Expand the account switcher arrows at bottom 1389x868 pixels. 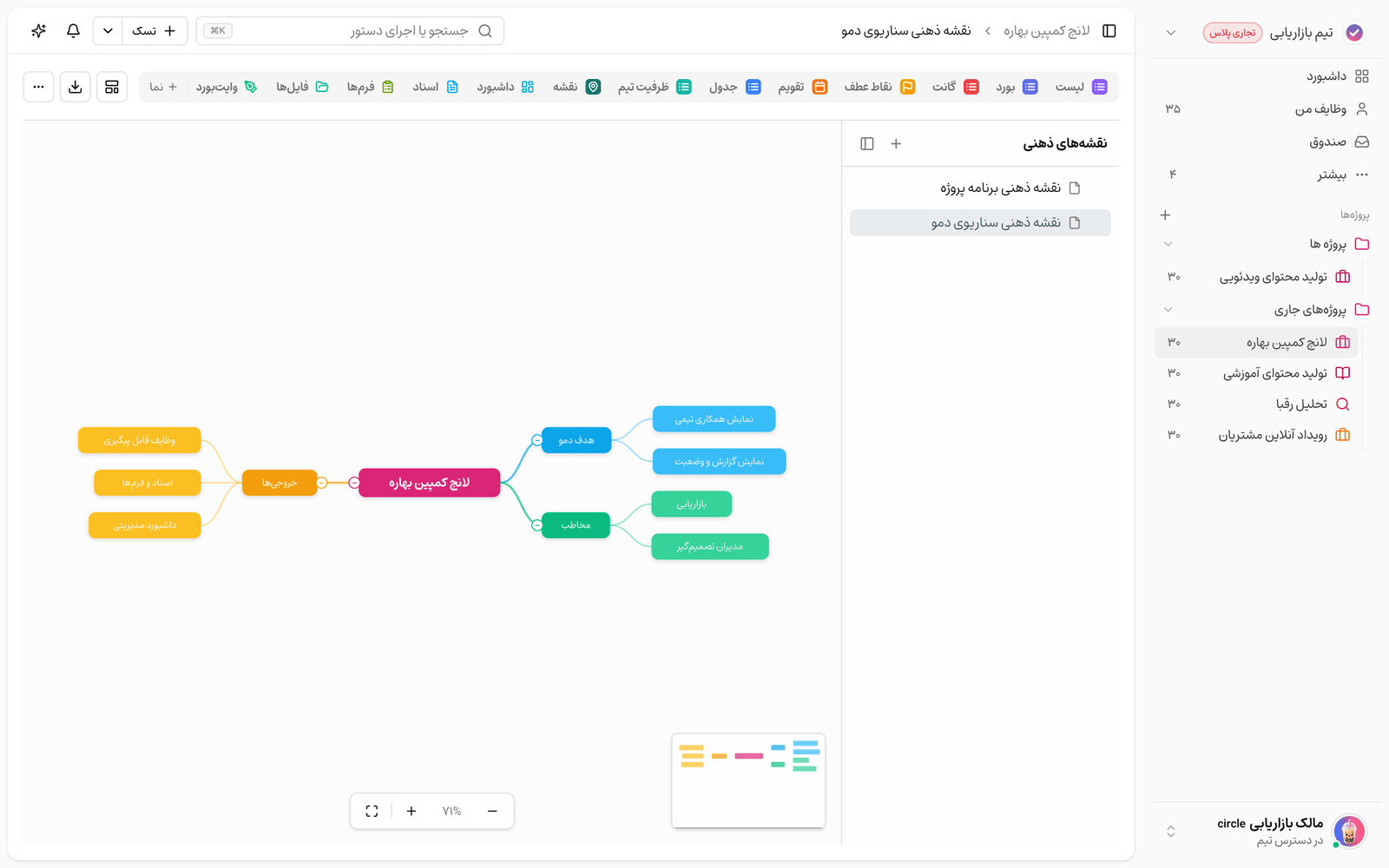pyautogui.click(x=1171, y=832)
